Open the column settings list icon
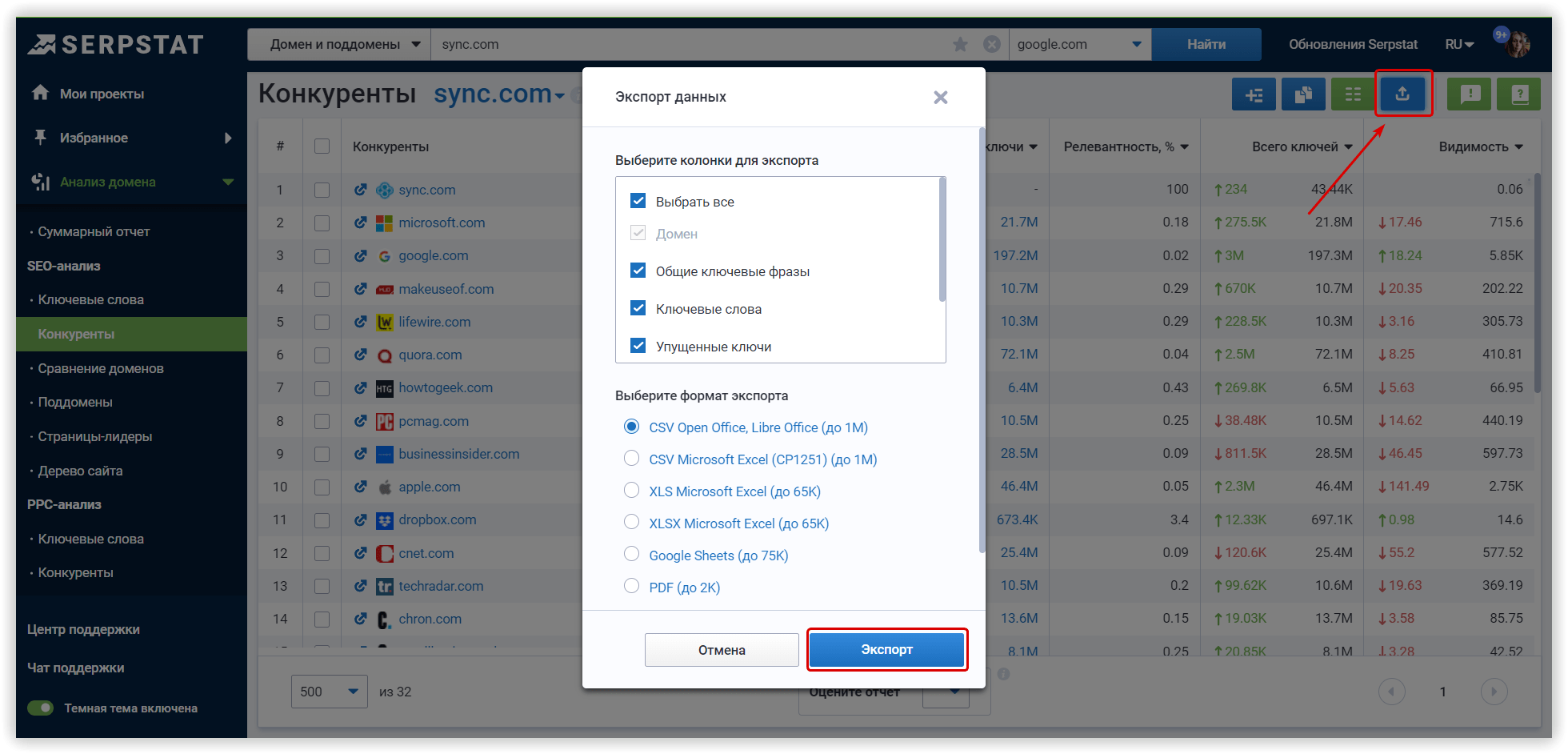 1353,94
